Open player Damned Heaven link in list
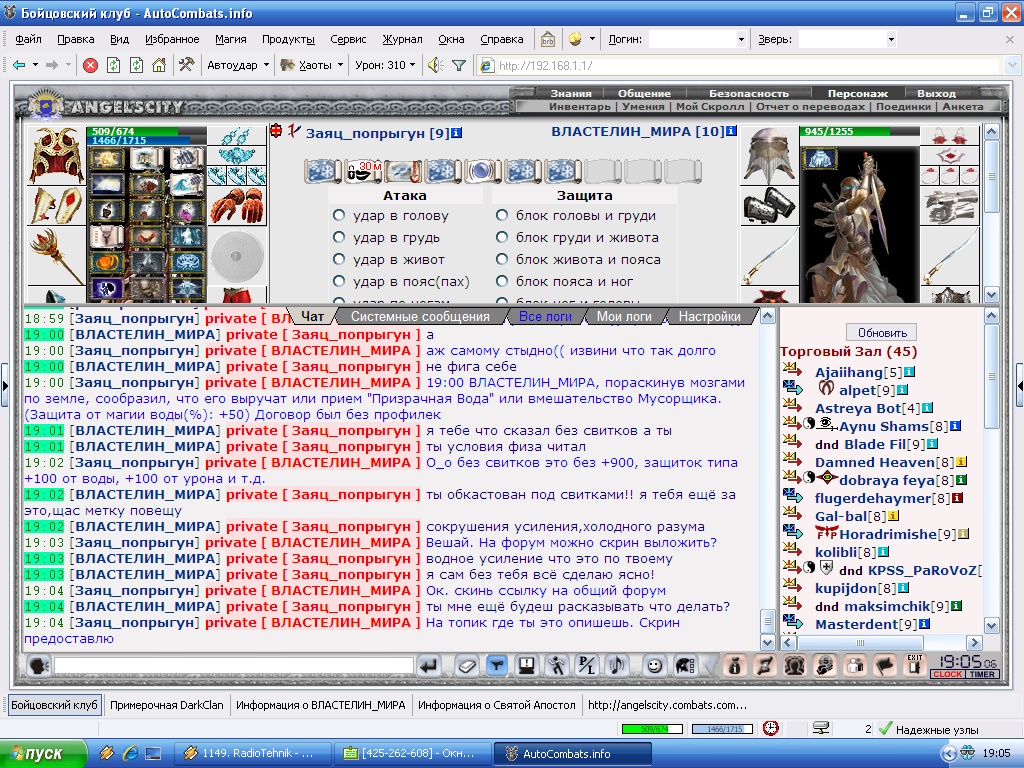1024x768 pixels. point(874,462)
